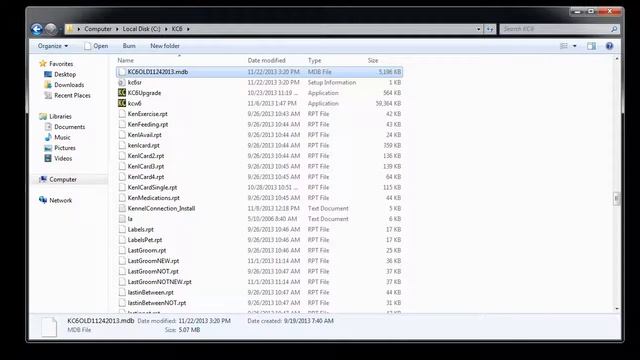Select the LabelsPet.rpt file
Screen dimensions: 640x360
click(x=145, y=240)
